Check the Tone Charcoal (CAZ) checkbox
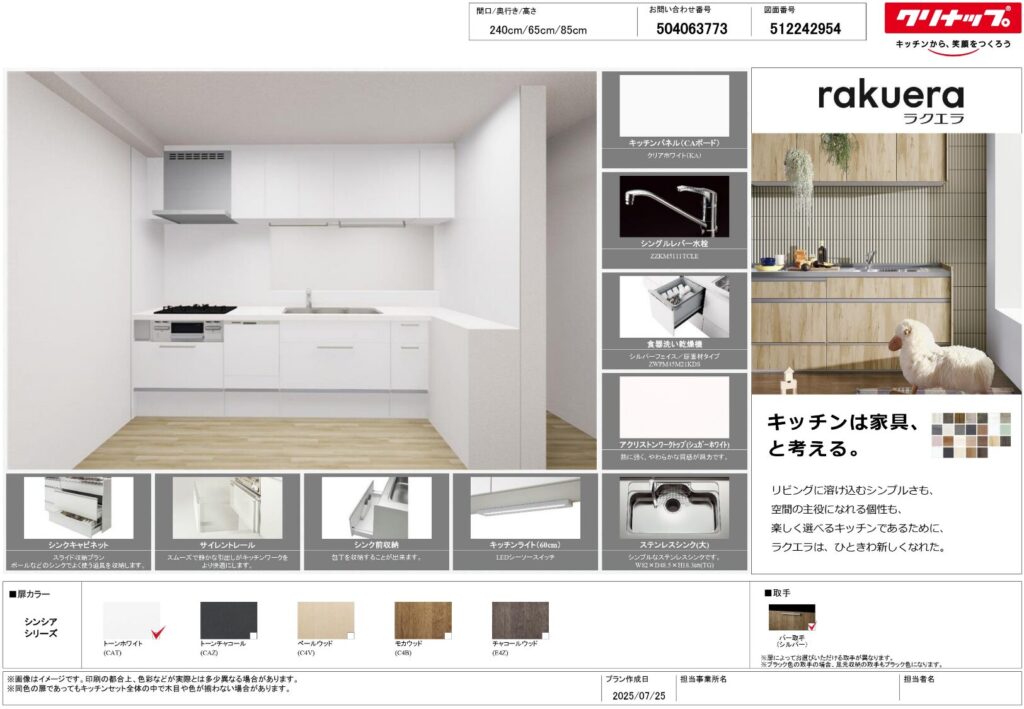This screenshot has width=1024, height=709. click(253, 635)
